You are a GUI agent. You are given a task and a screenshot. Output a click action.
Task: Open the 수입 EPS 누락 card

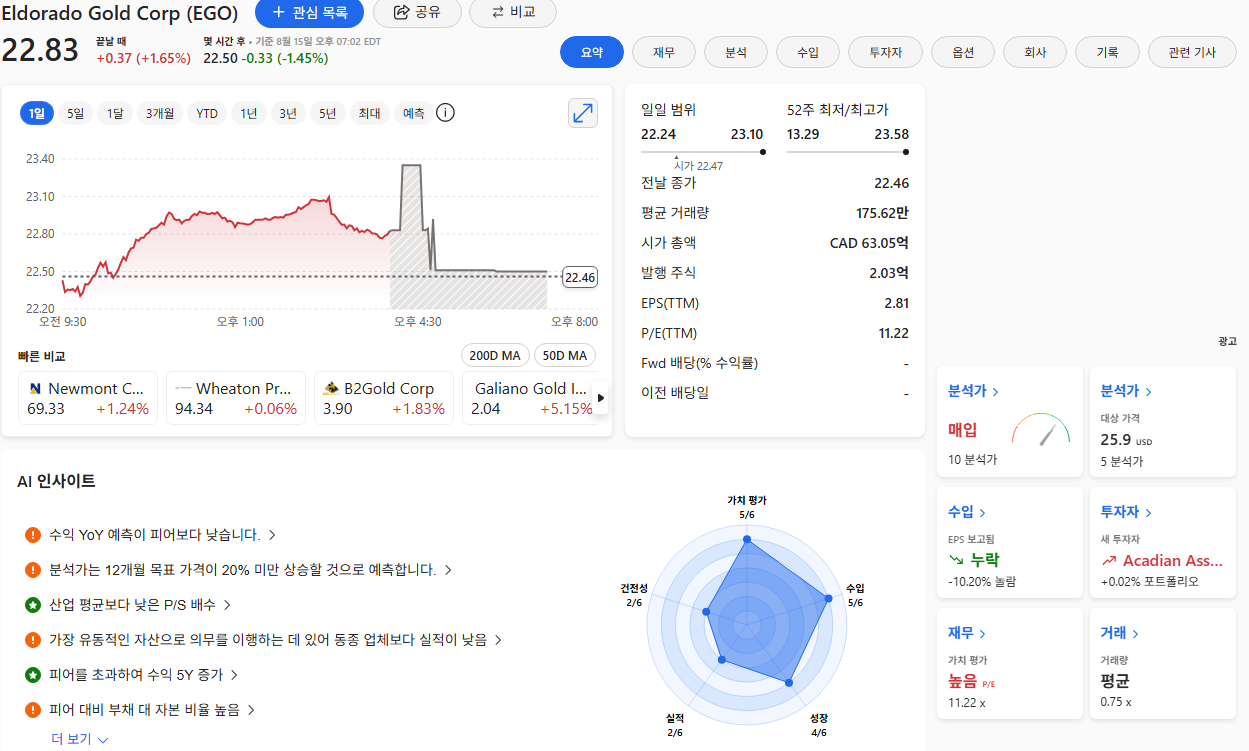pos(1010,543)
